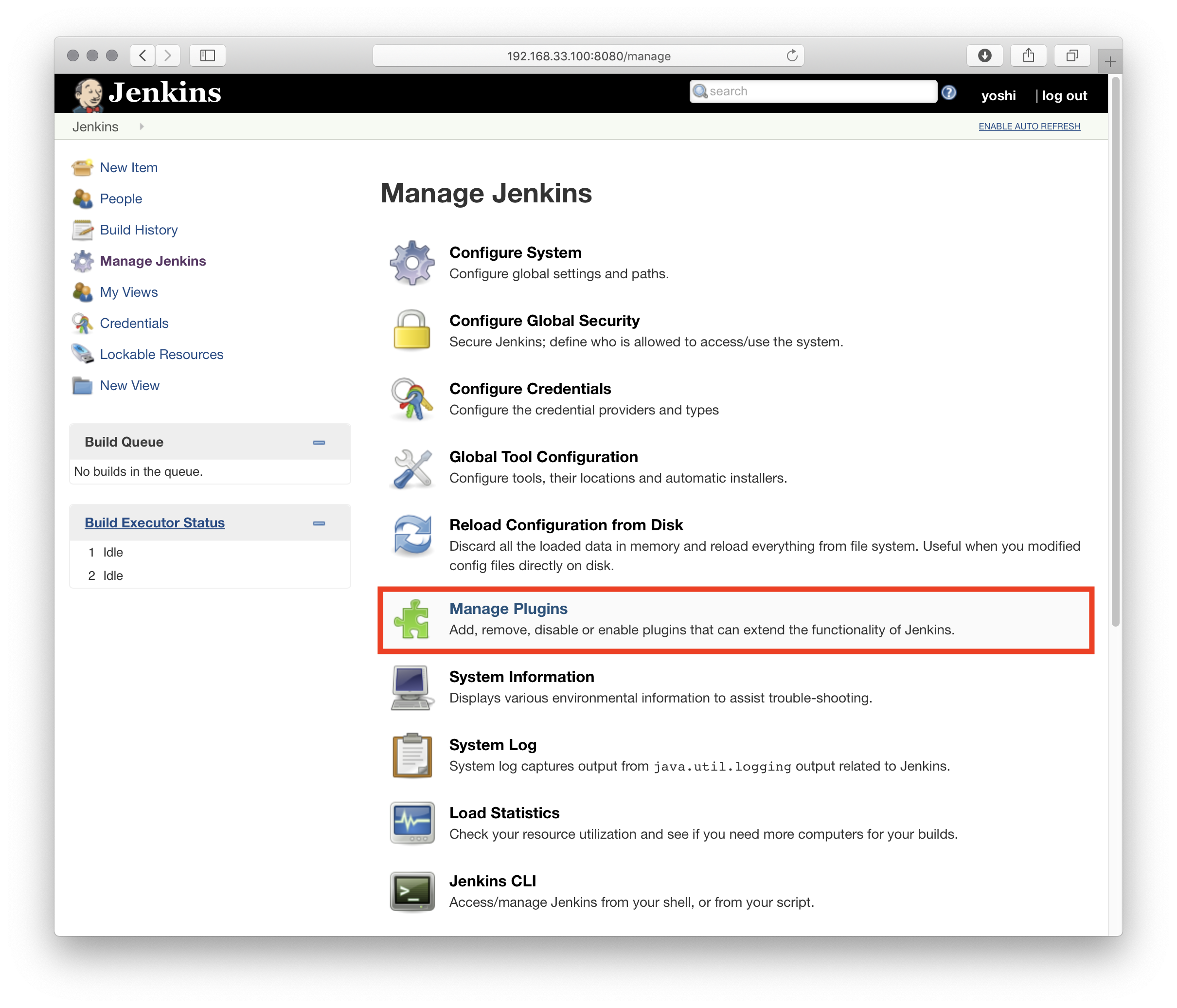The height and width of the screenshot is (1008, 1177).
Task: Open People in the sidebar
Action: (x=121, y=199)
